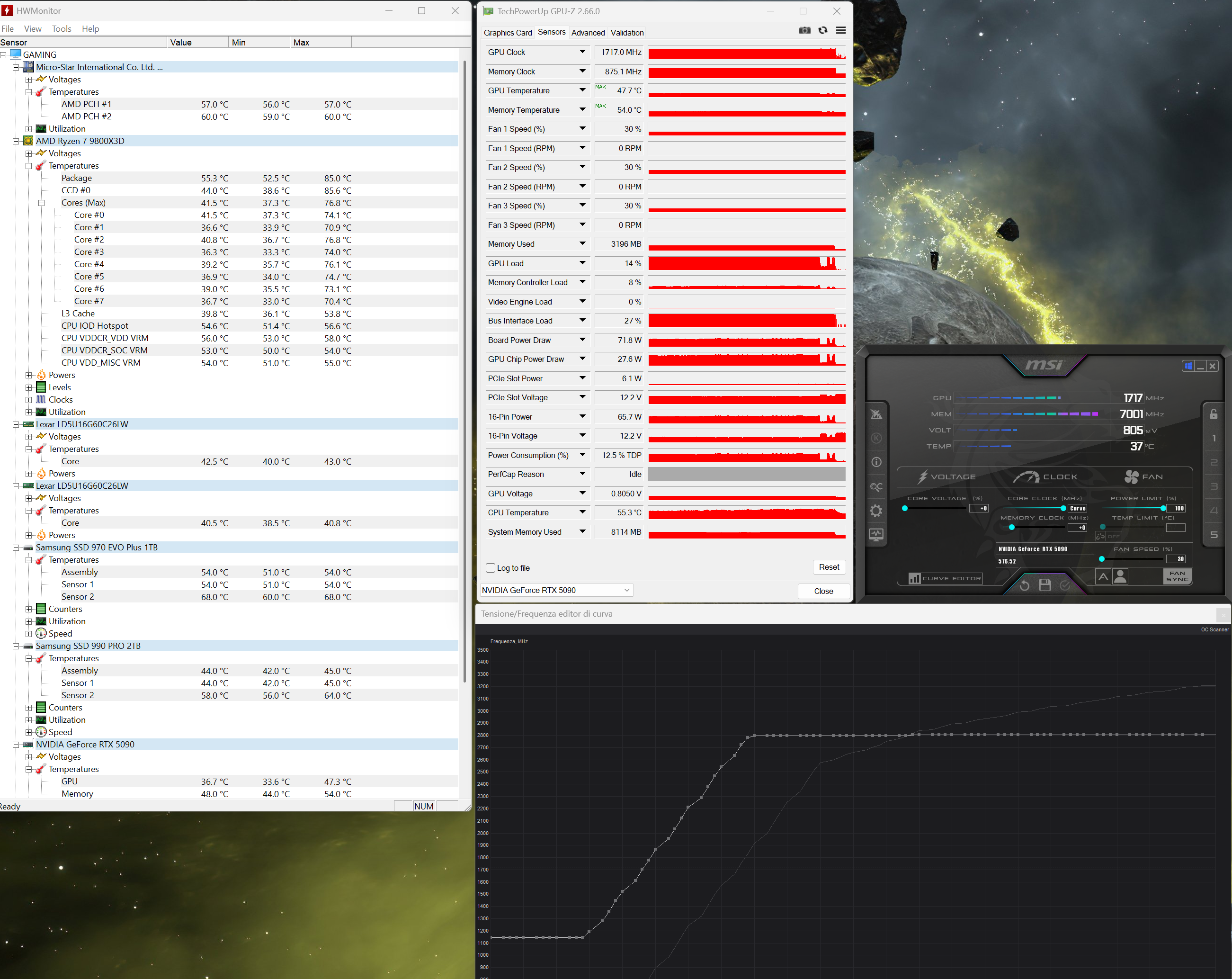Image resolution: width=1232 pixels, height=979 pixels.
Task: Open GPU Clock sensor dropdown
Action: pyautogui.click(x=582, y=52)
